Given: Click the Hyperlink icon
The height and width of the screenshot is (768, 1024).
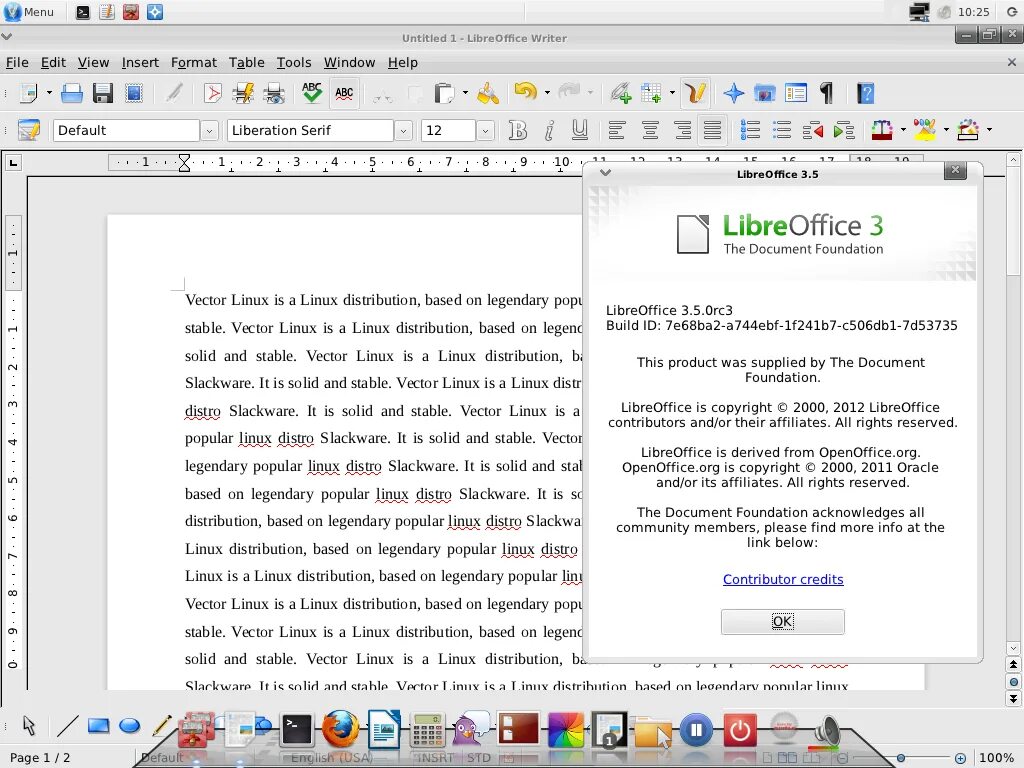Looking at the screenshot, I should click(x=620, y=93).
